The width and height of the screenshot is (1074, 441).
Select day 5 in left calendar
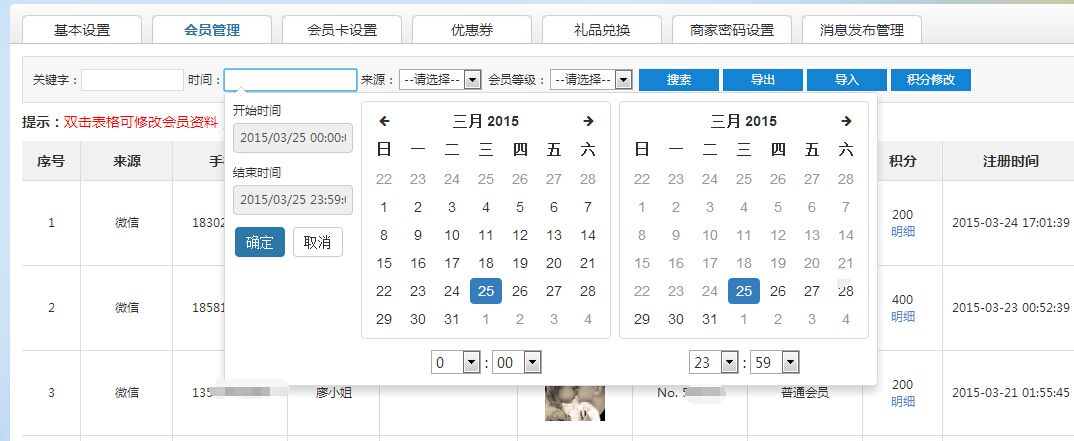(520, 207)
